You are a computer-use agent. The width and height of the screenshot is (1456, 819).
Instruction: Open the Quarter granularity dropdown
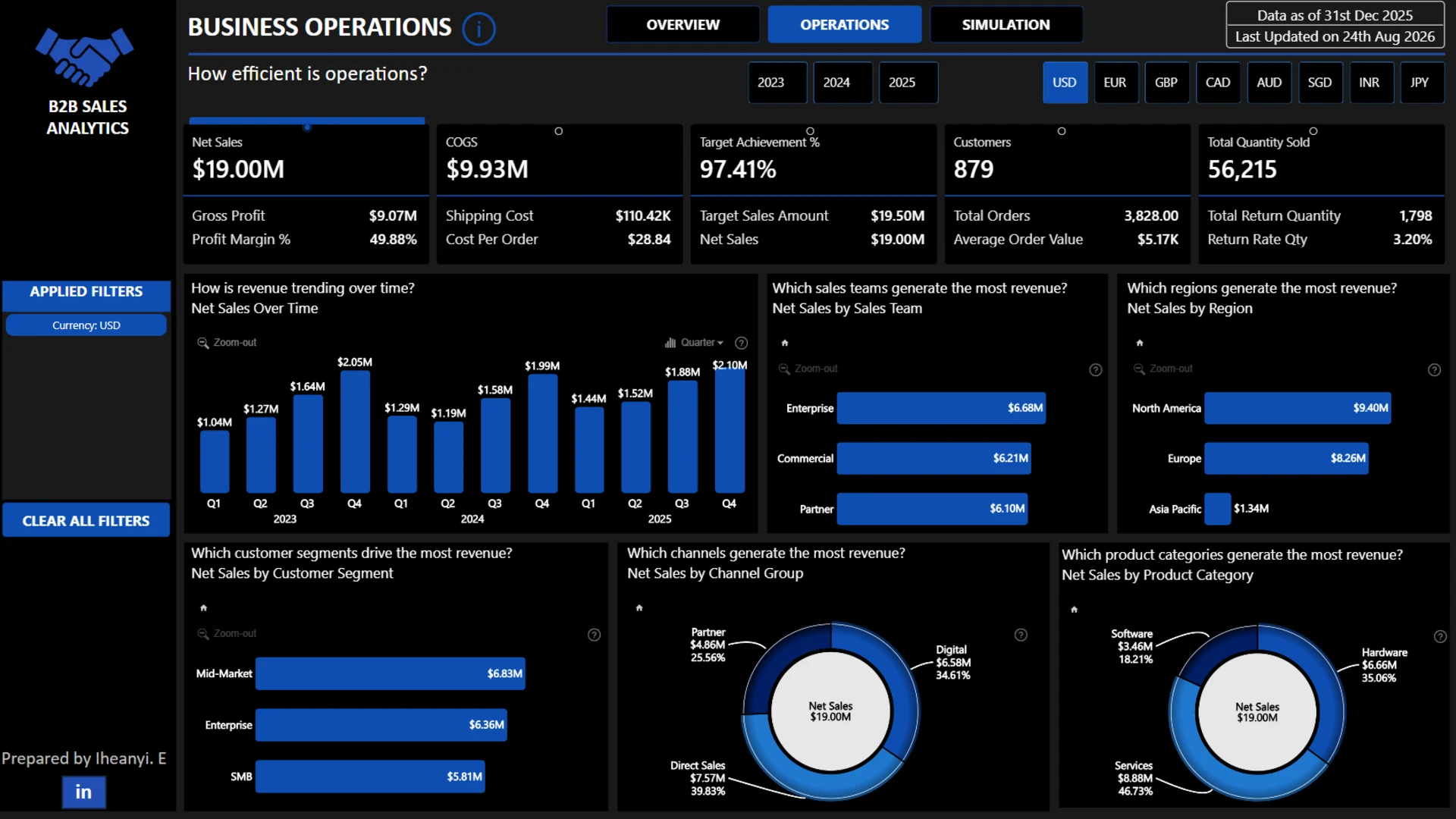point(695,343)
